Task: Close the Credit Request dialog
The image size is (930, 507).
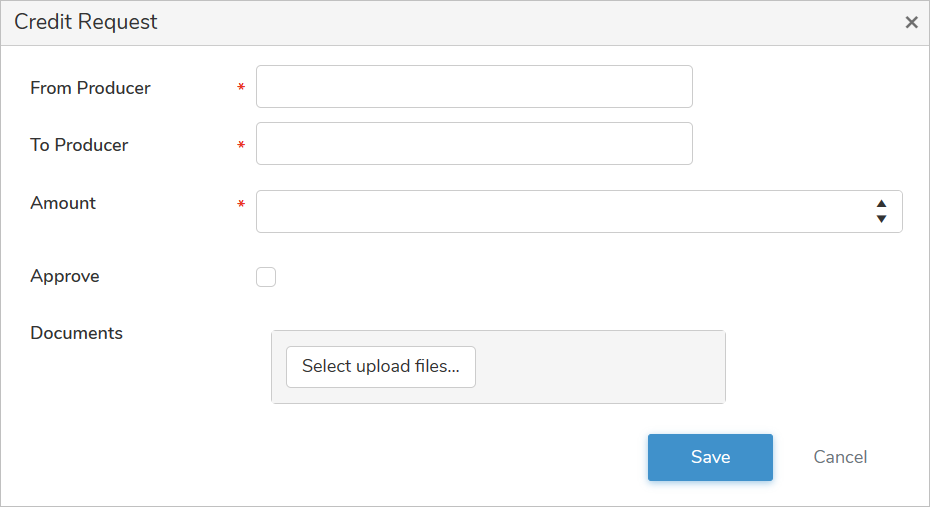Action: pos(911,22)
